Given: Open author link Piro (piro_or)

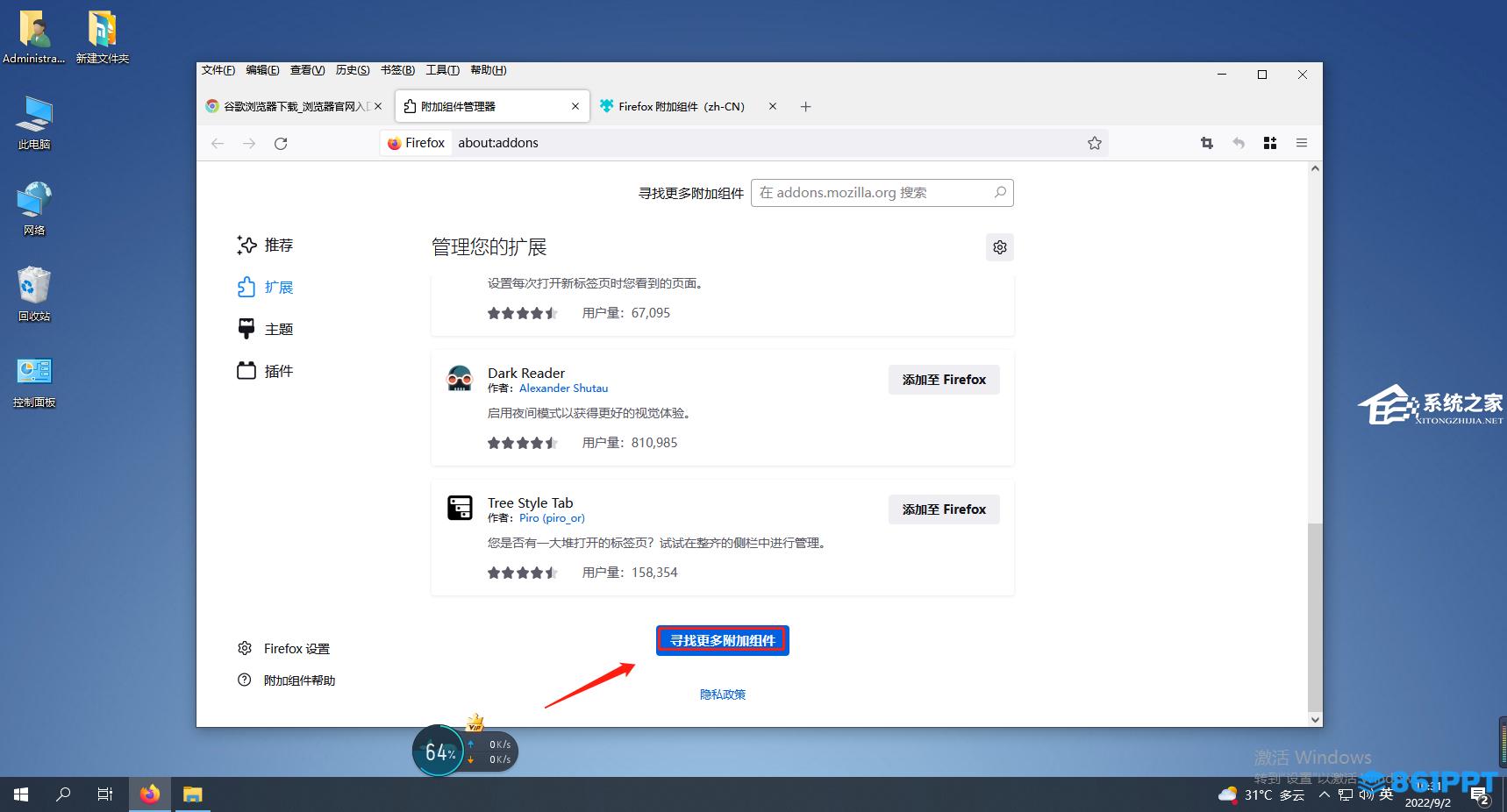Looking at the screenshot, I should [x=552, y=518].
